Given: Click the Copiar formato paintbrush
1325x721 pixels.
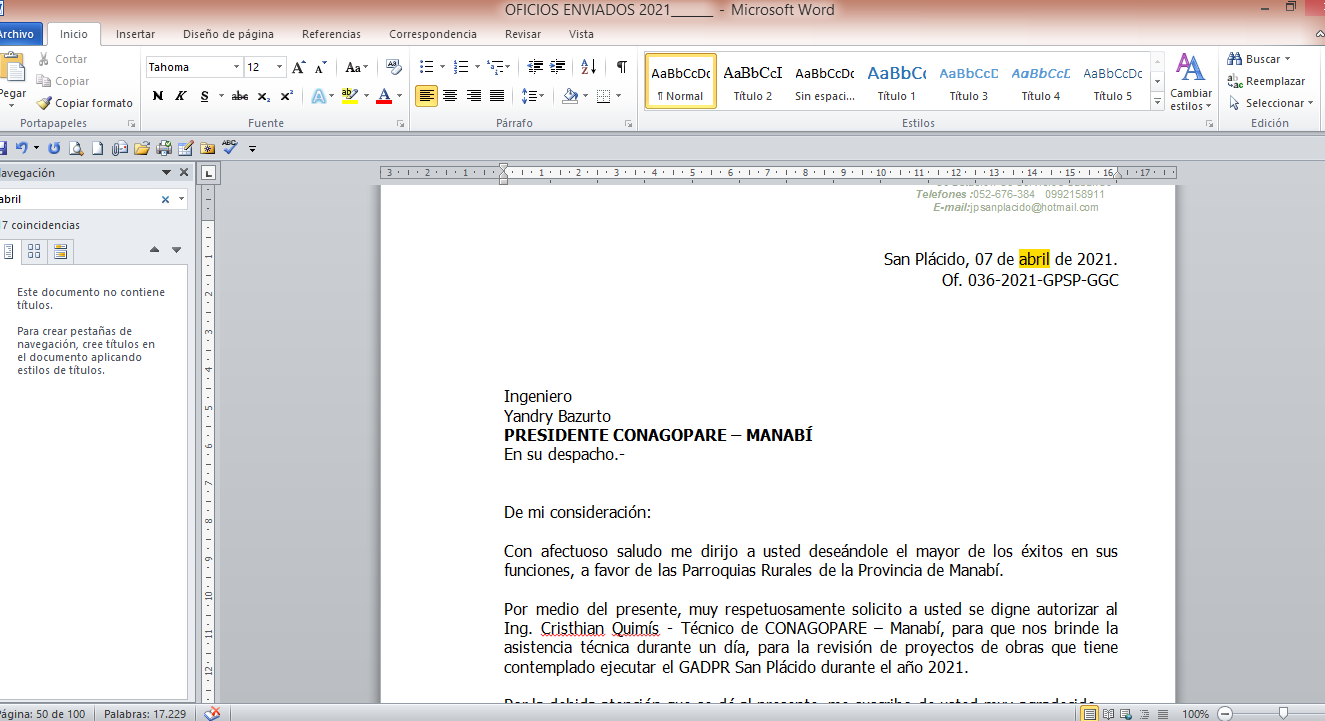Looking at the screenshot, I should (x=86, y=103).
